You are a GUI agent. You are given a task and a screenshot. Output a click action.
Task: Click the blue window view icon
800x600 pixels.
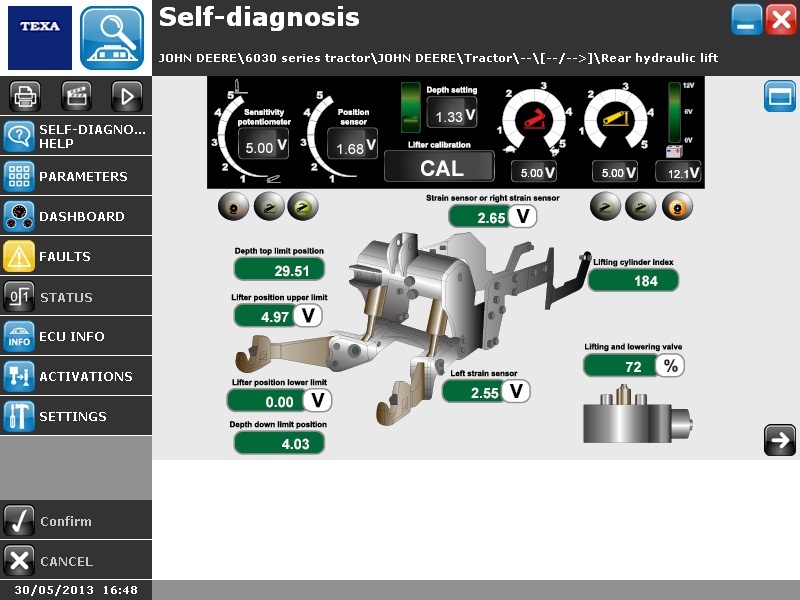click(779, 97)
